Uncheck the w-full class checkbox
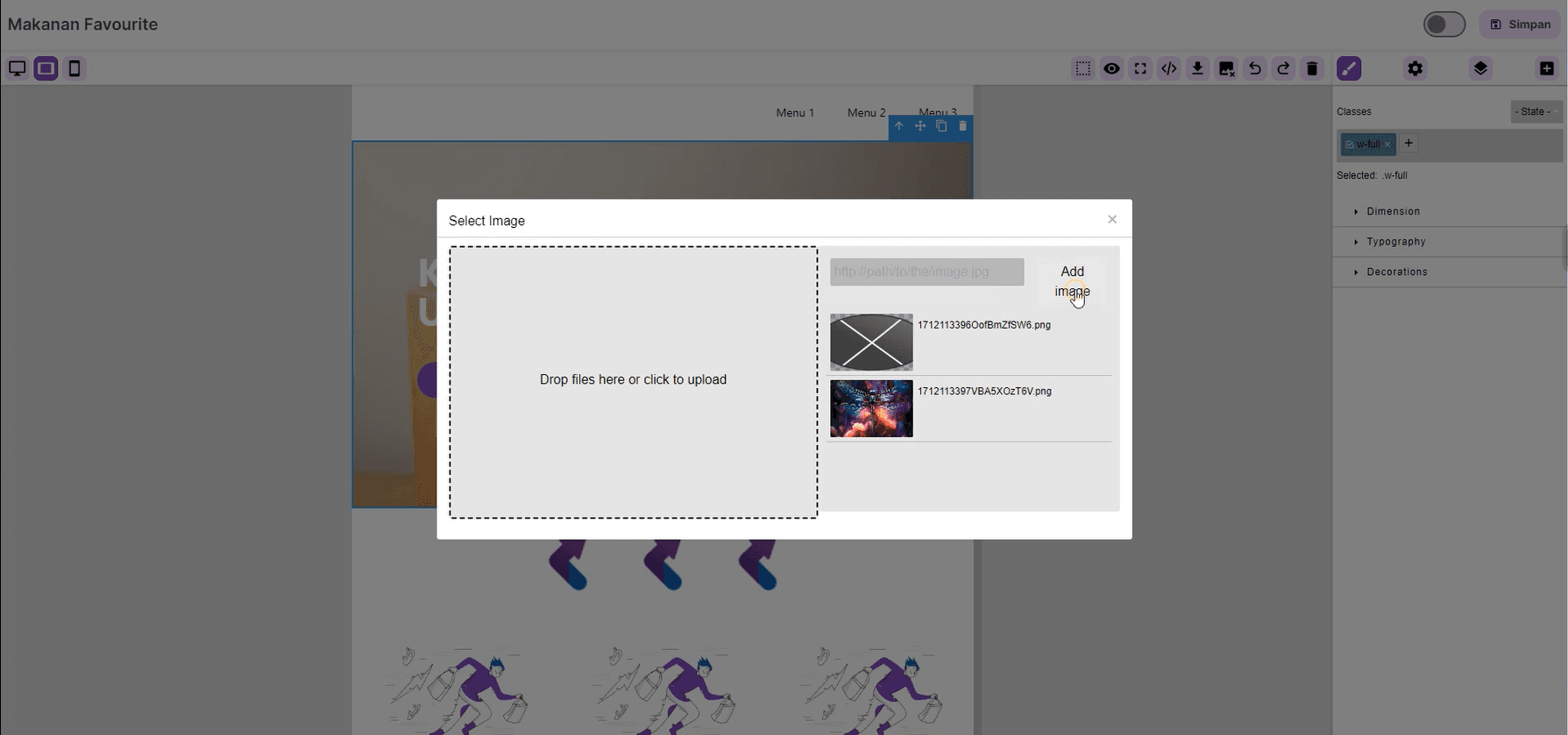This screenshot has height=735, width=1568. (1350, 145)
